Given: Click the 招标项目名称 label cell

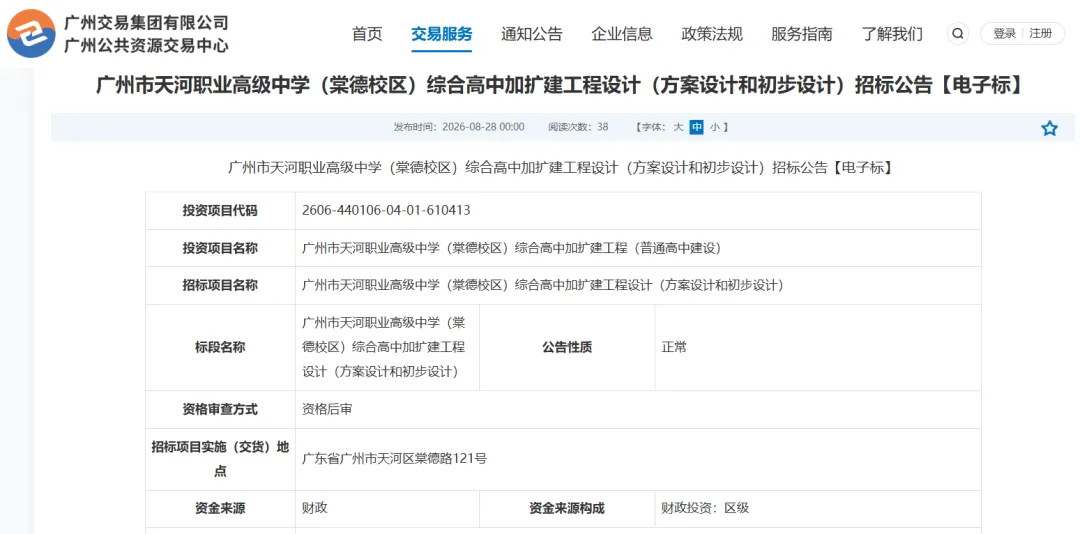Looking at the screenshot, I should pyautogui.click(x=220, y=285).
